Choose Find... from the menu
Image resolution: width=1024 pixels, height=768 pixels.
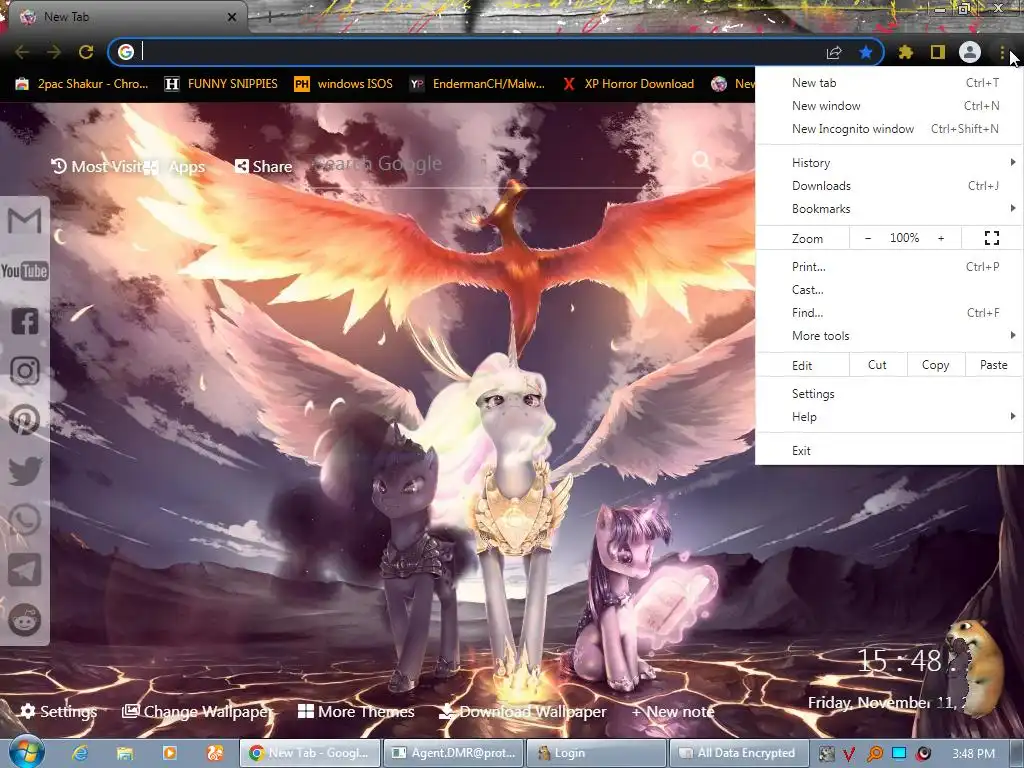[x=889, y=313]
